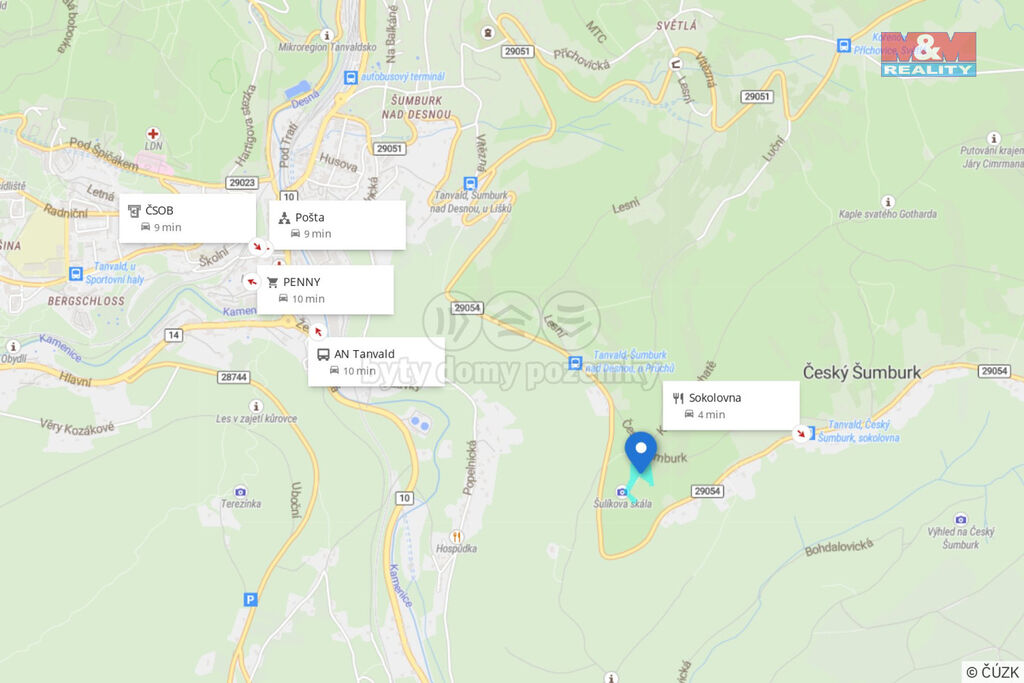Viewport: 1024px width, 683px height.
Task: Click the Český Šumburk place label
Action: [x=862, y=372]
